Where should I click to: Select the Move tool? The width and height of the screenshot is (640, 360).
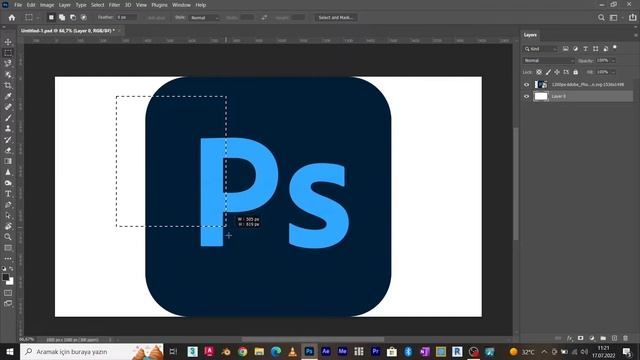(x=8, y=42)
